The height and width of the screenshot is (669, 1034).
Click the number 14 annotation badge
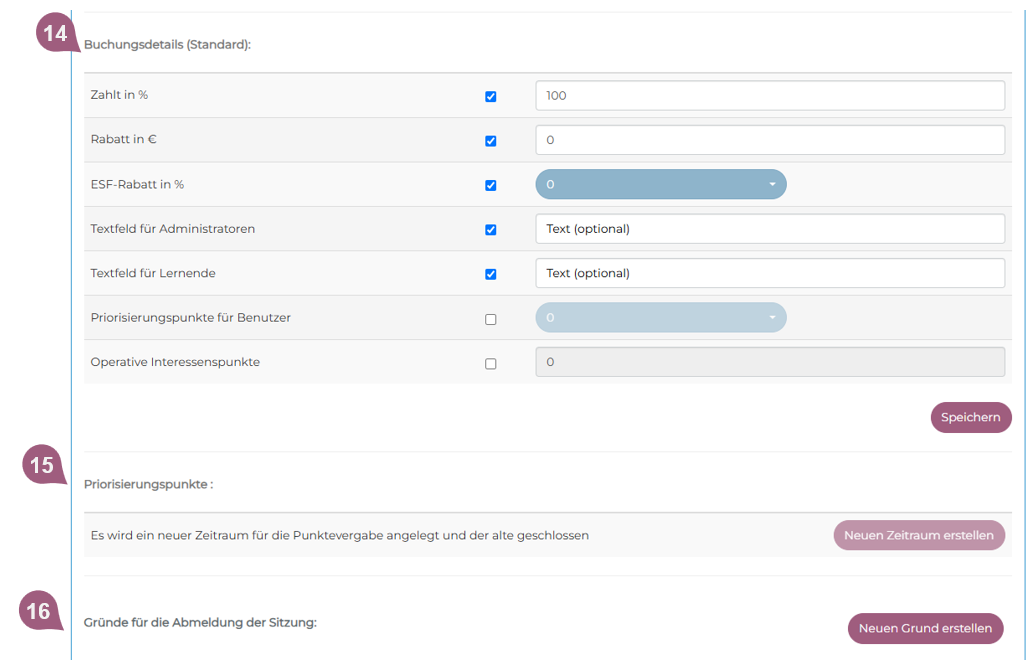pos(55,34)
